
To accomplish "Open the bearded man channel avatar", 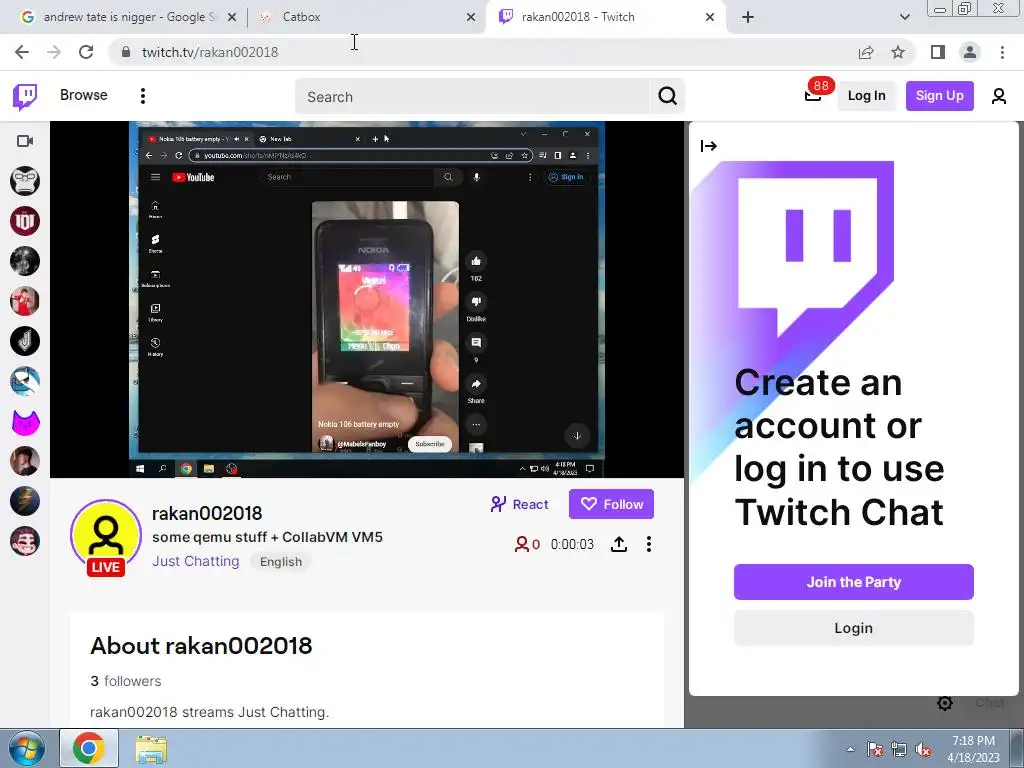I will point(25,461).
